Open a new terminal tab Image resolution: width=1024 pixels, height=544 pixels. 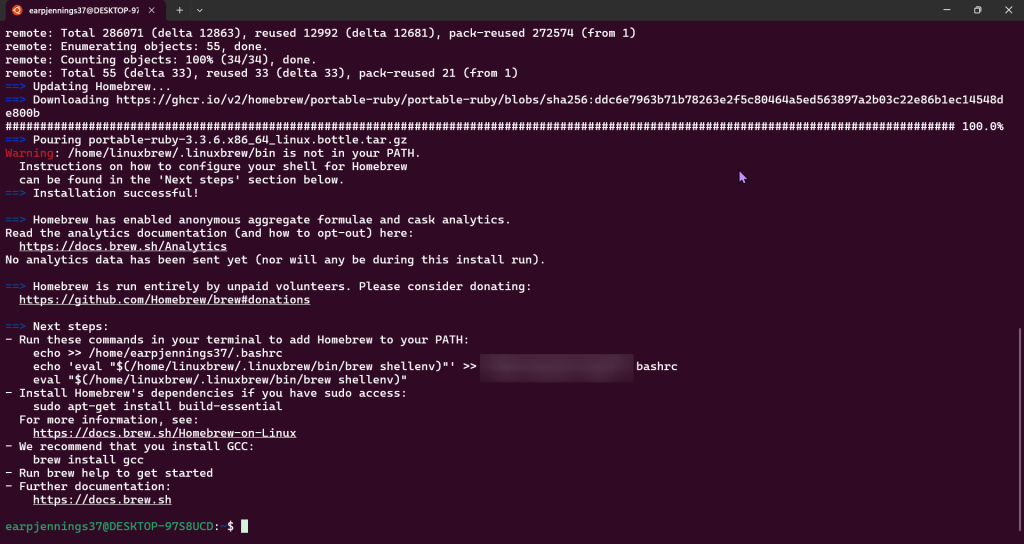180,10
